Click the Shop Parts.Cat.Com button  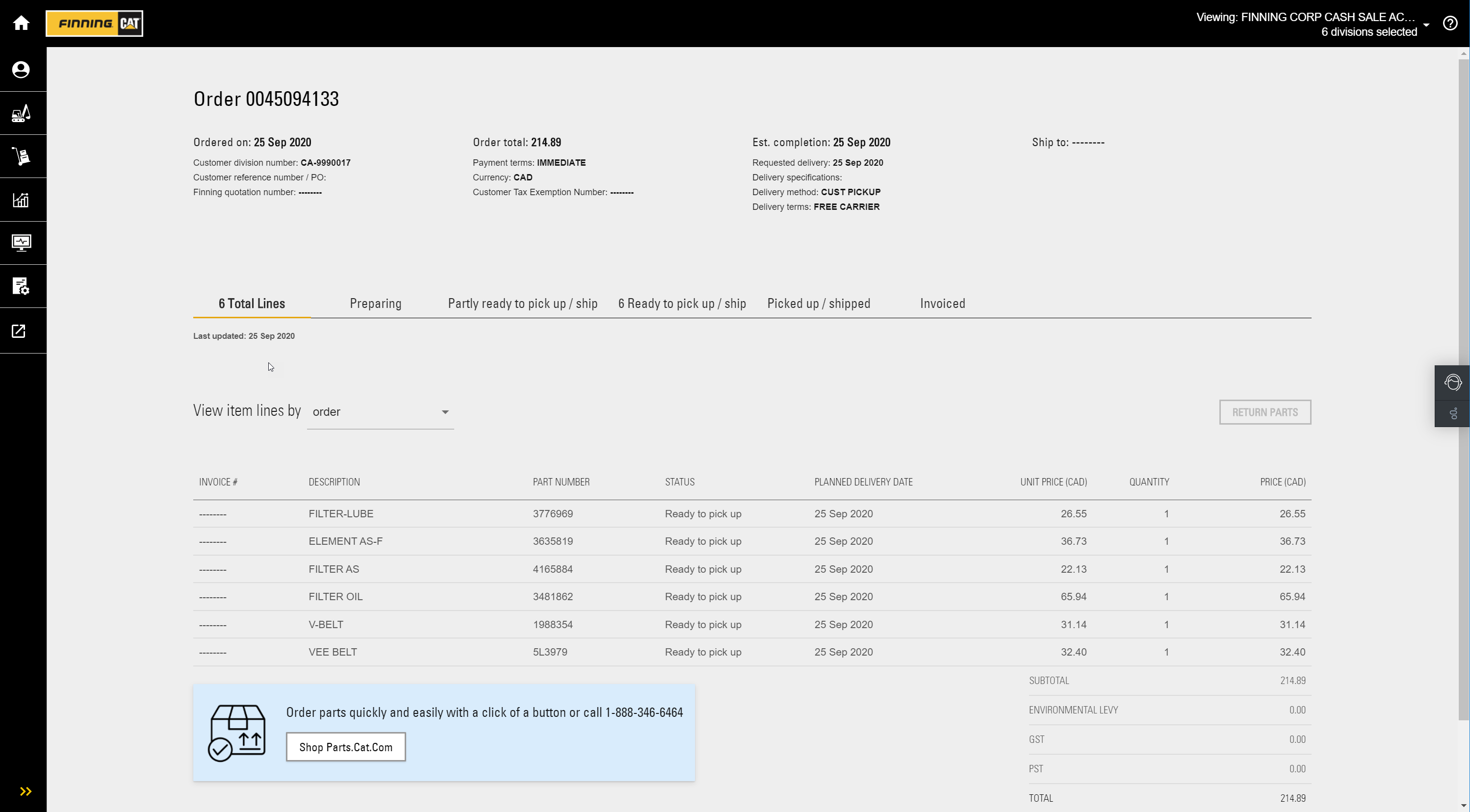click(346, 747)
